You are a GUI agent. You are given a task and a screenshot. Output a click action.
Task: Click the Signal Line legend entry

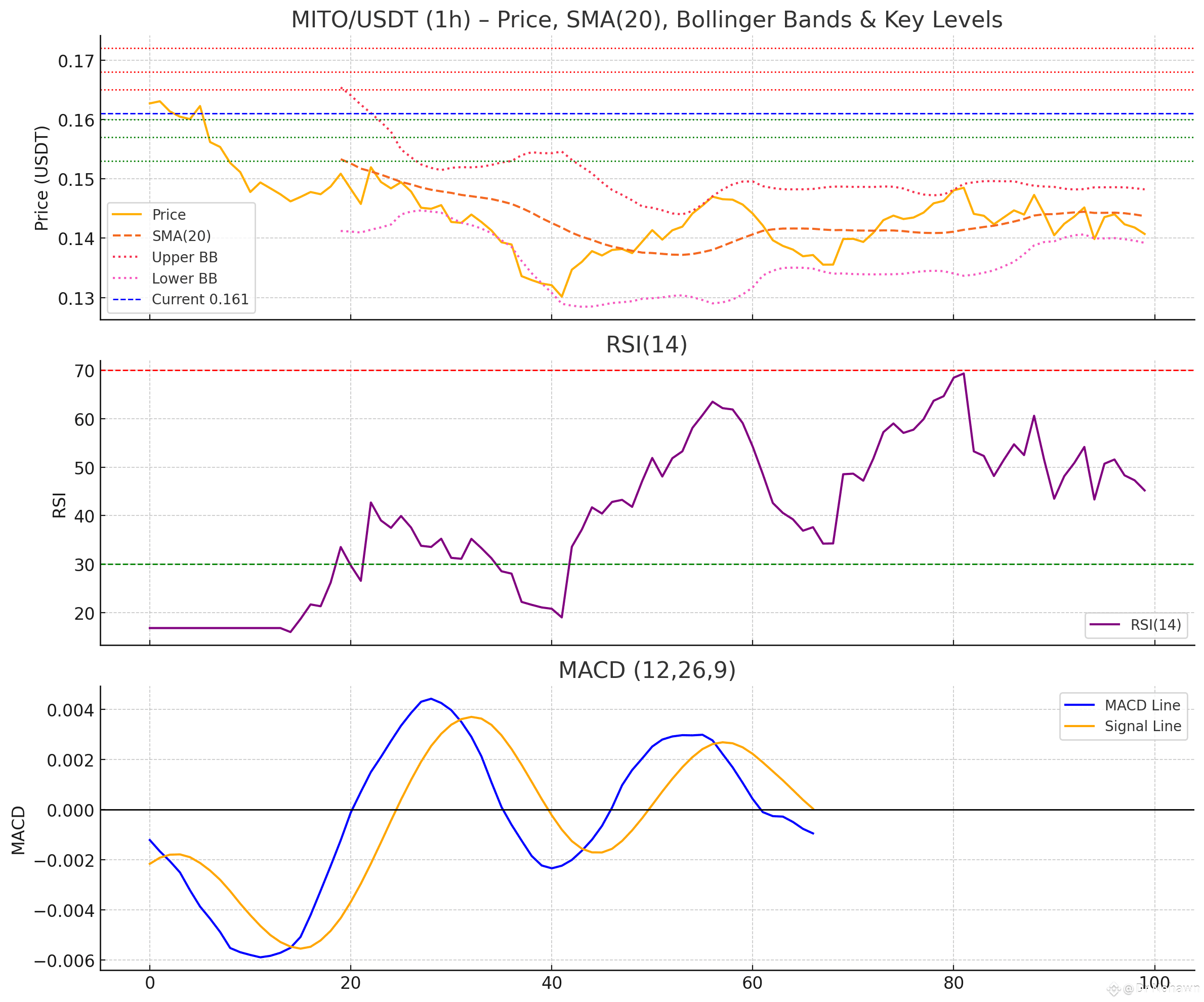(x=1143, y=726)
